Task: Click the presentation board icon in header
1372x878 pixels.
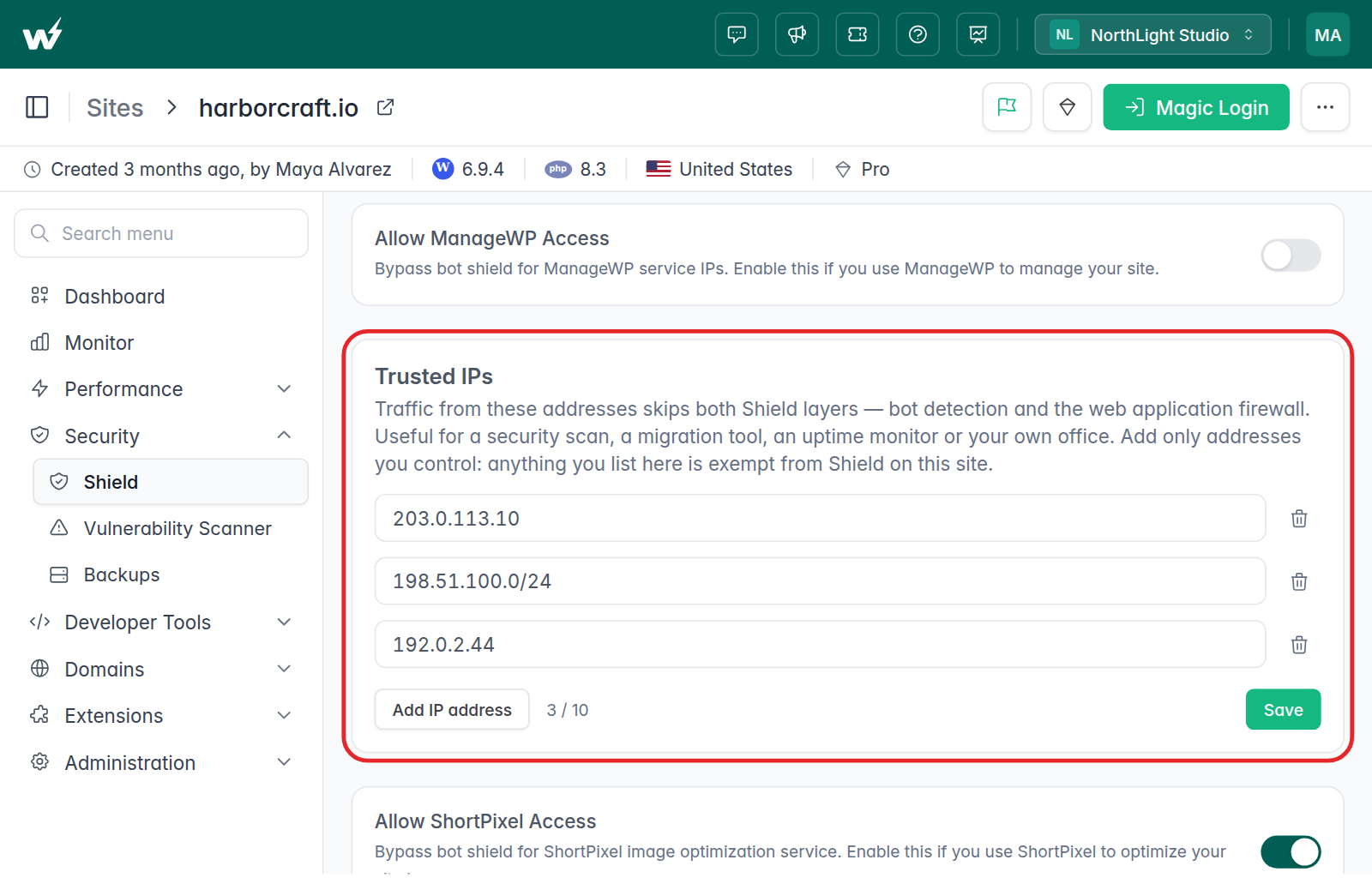Action: point(978,34)
